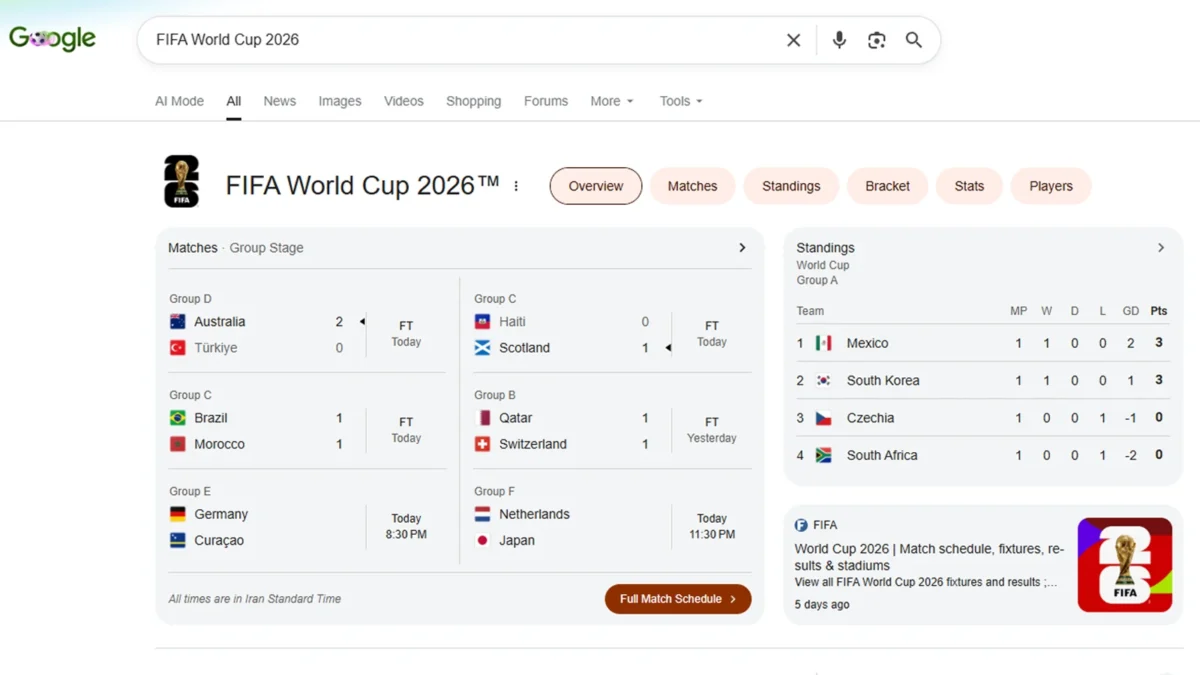Expand Matches section with chevron arrow
The image size is (1200, 675).
click(742, 248)
